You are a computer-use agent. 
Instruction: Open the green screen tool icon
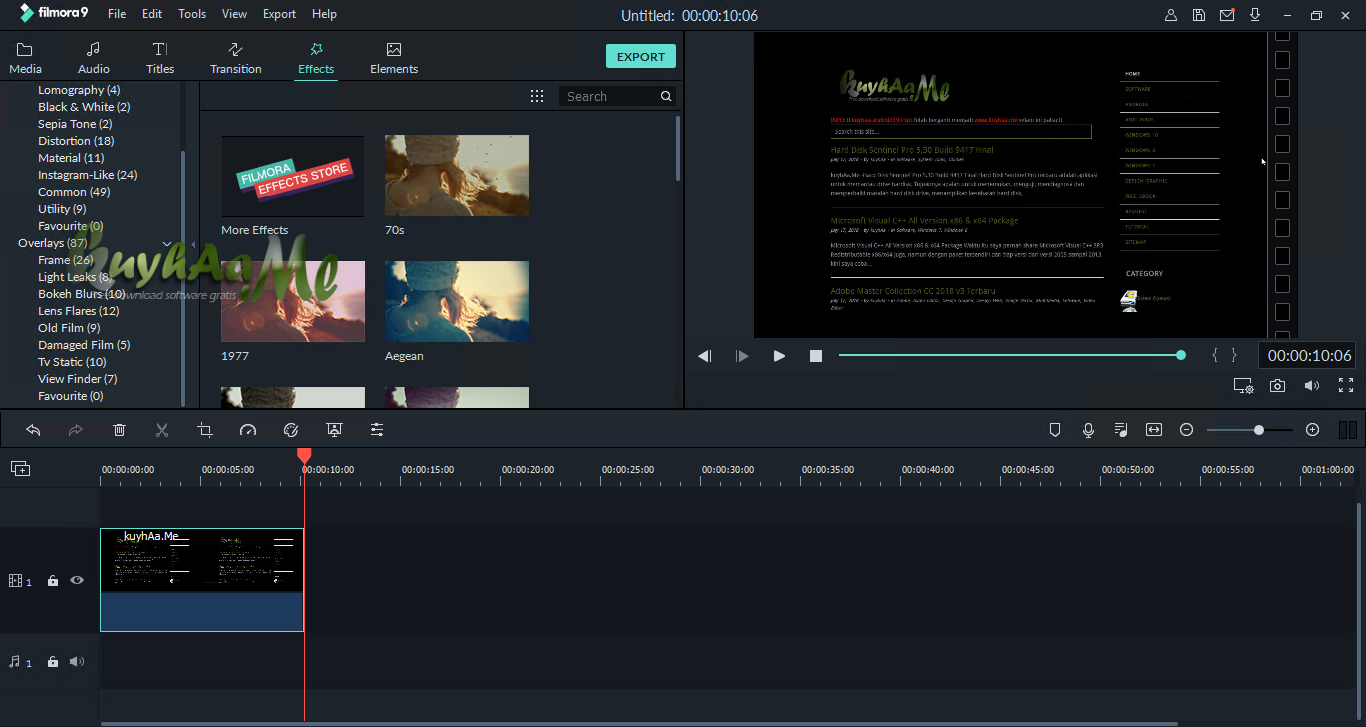[x=334, y=430]
